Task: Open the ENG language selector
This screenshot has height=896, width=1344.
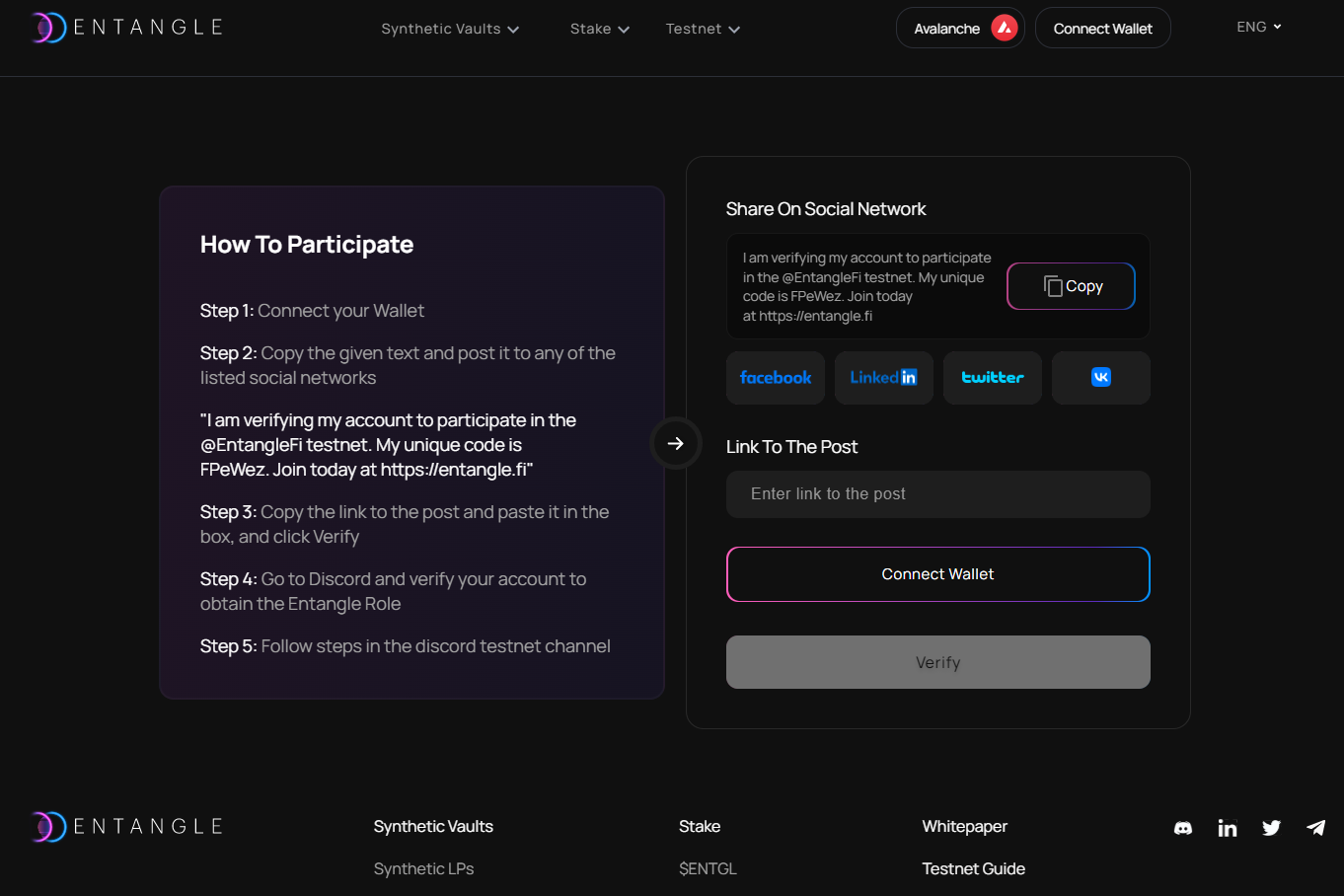Action: click(1258, 28)
